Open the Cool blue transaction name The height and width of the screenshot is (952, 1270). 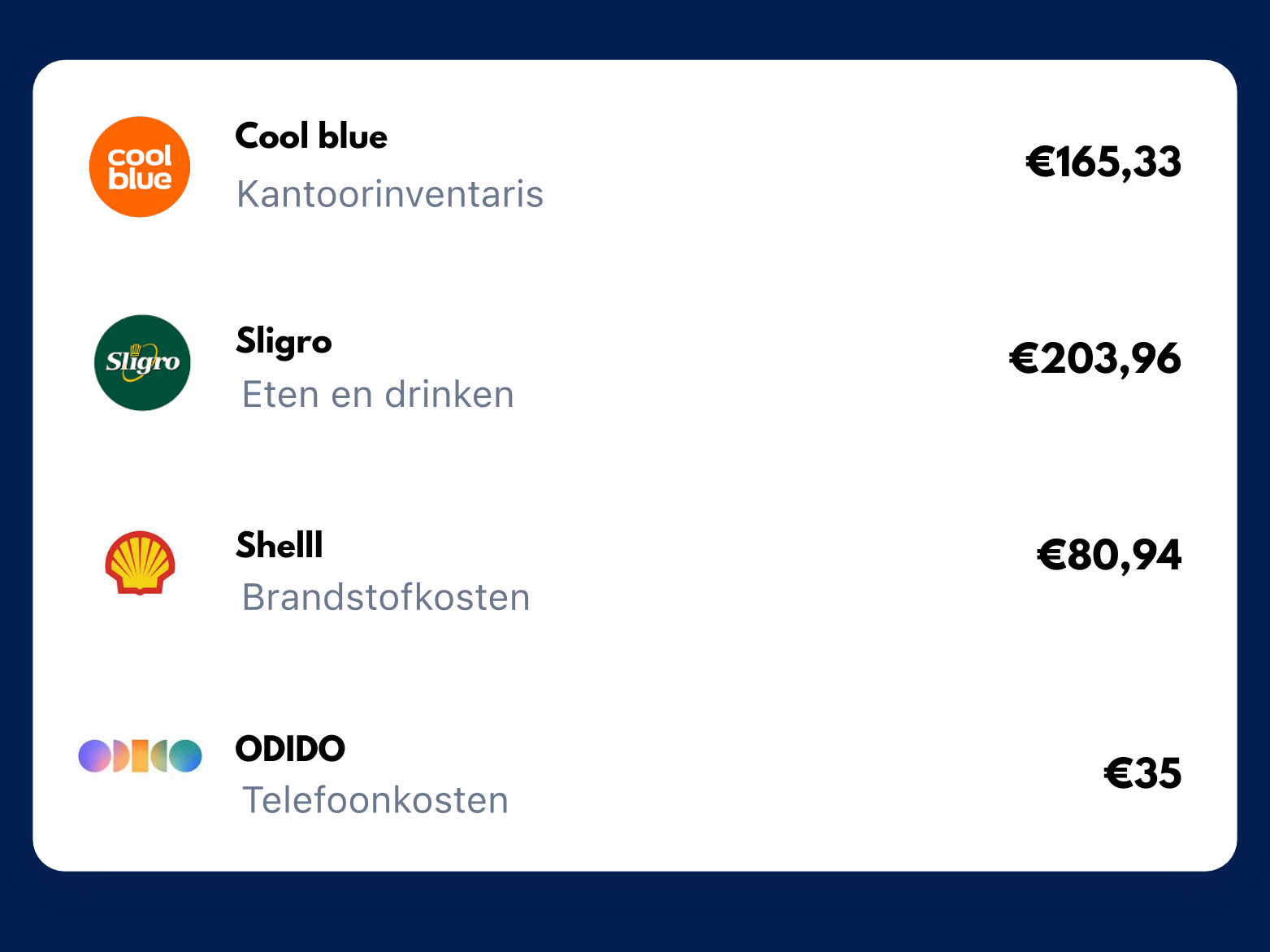tap(311, 136)
